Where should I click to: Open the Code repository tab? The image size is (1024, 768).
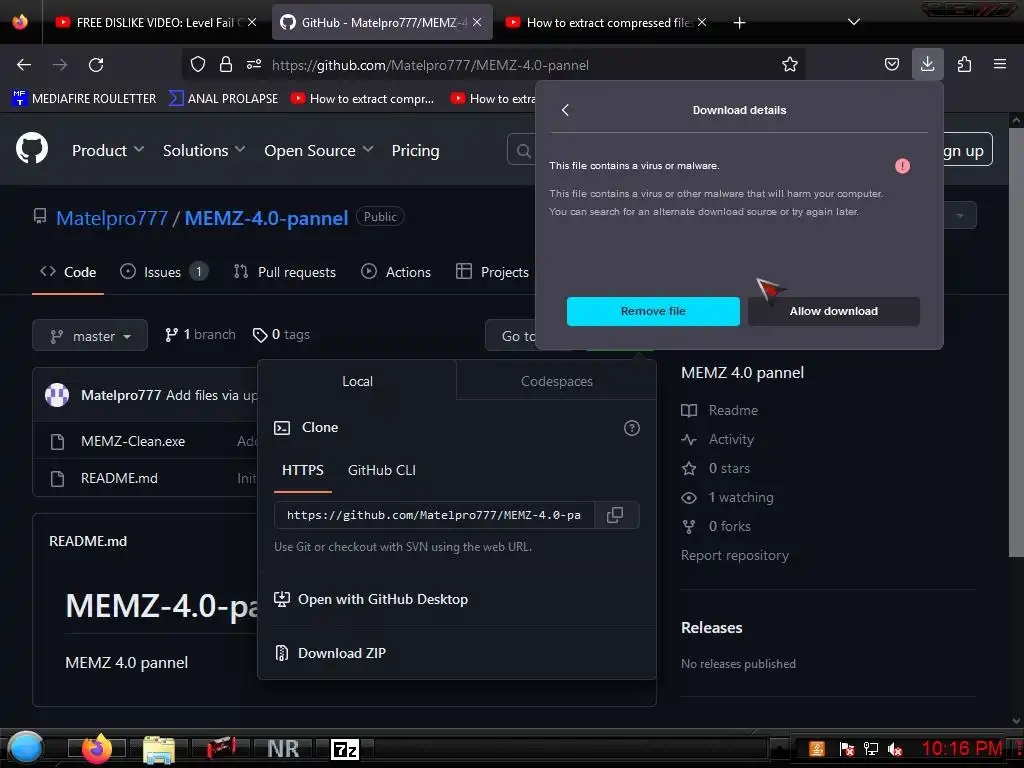pyautogui.click(x=68, y=272)
